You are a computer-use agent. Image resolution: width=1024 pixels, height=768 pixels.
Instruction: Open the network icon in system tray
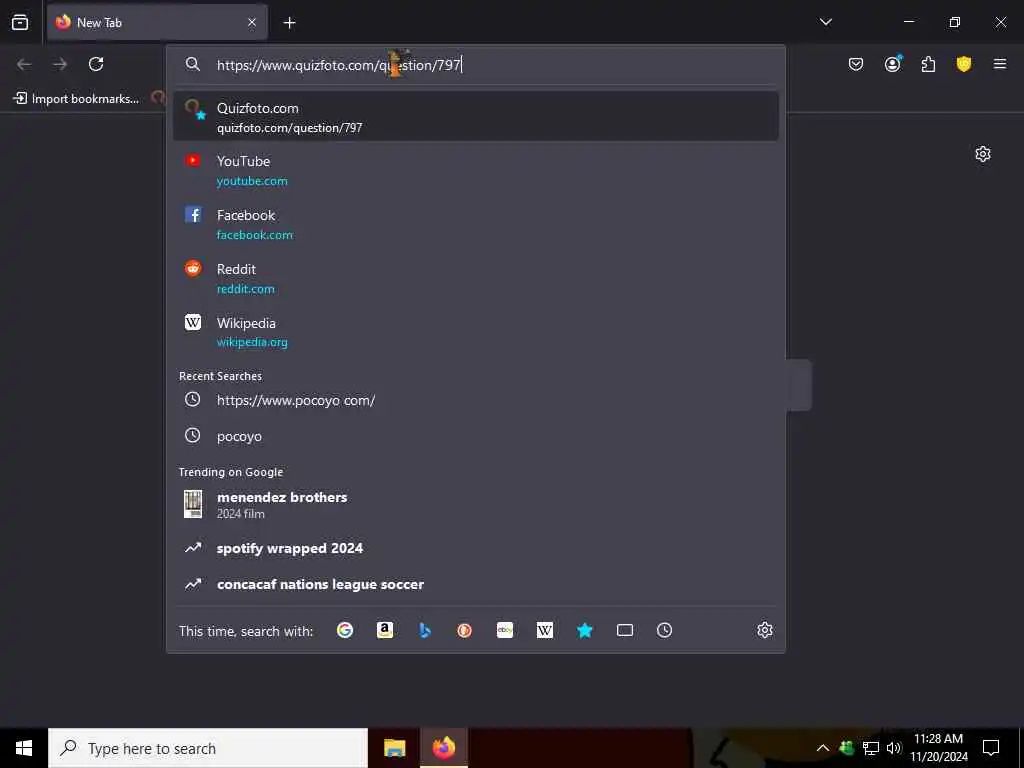tap(871, 748)
